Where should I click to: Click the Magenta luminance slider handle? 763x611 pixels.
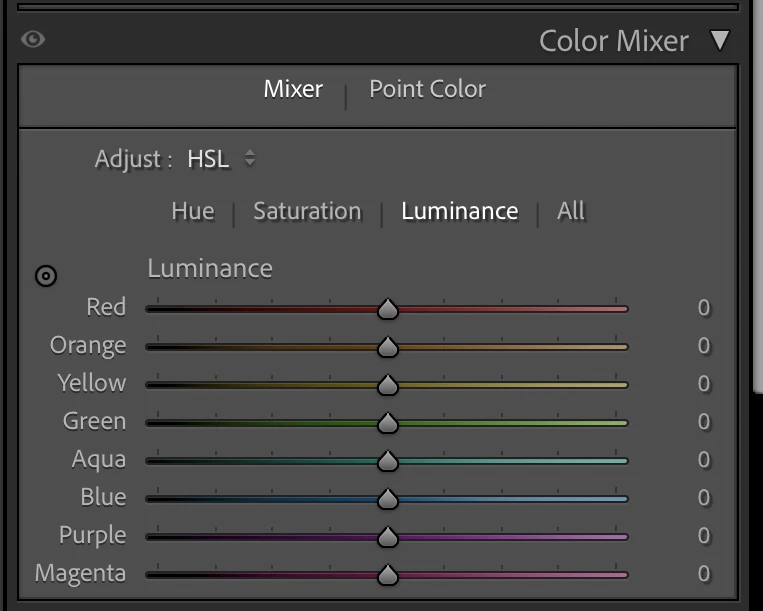[x=388, y=576]
